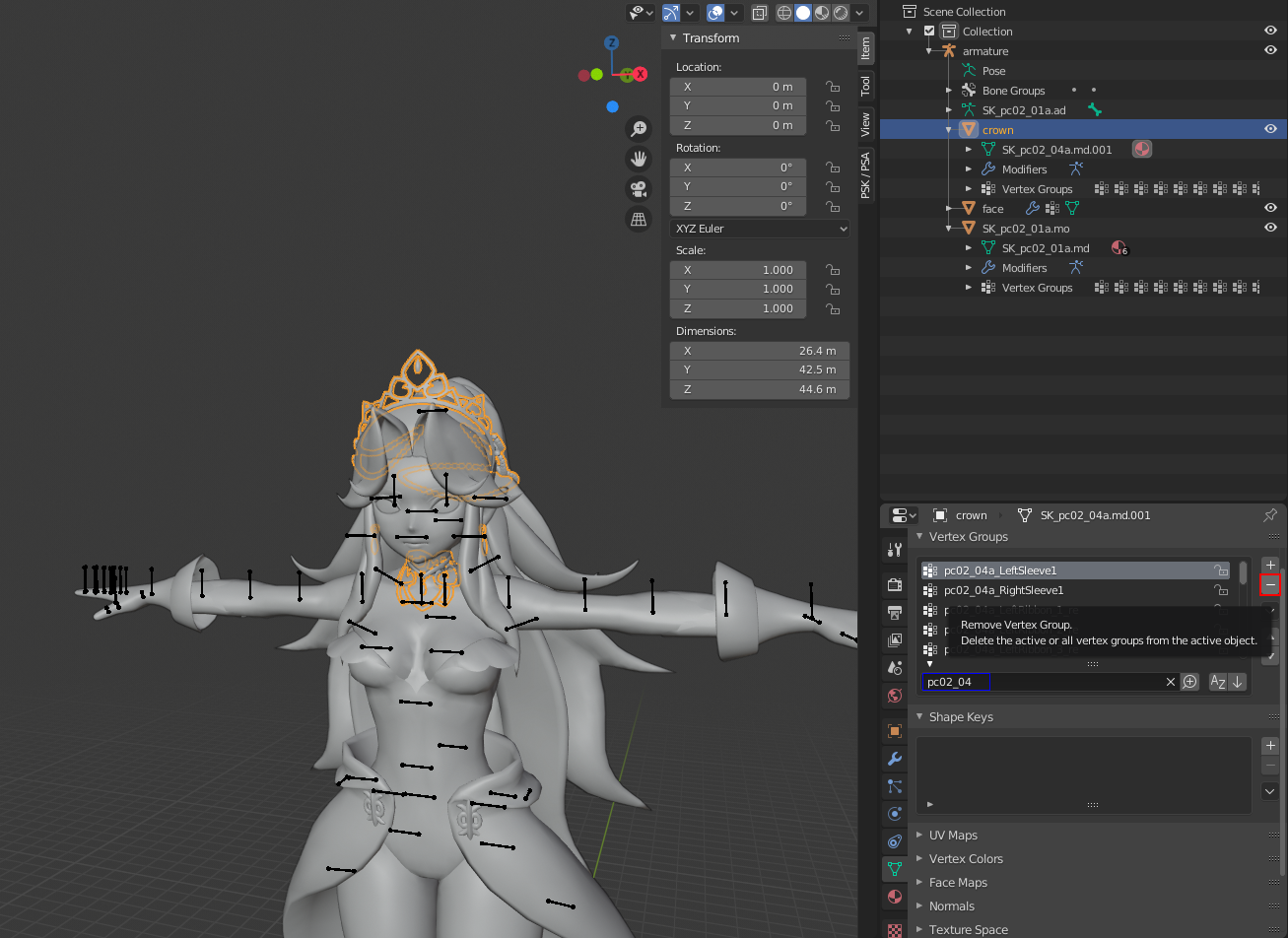The height and width of the screenshot is (938, 1288).
Task: Switch to the View sidebar tab
Action: pyautogui.click(x=866, y=124)
